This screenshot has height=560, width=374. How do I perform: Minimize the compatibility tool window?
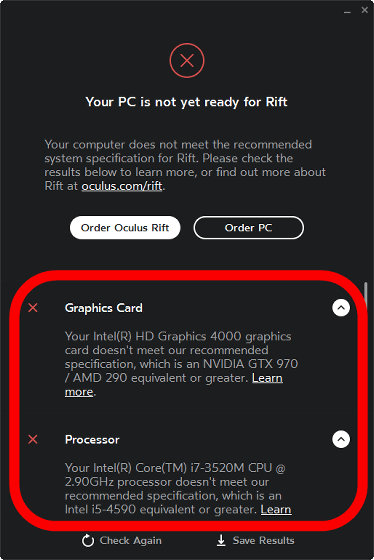click(347, 11)
